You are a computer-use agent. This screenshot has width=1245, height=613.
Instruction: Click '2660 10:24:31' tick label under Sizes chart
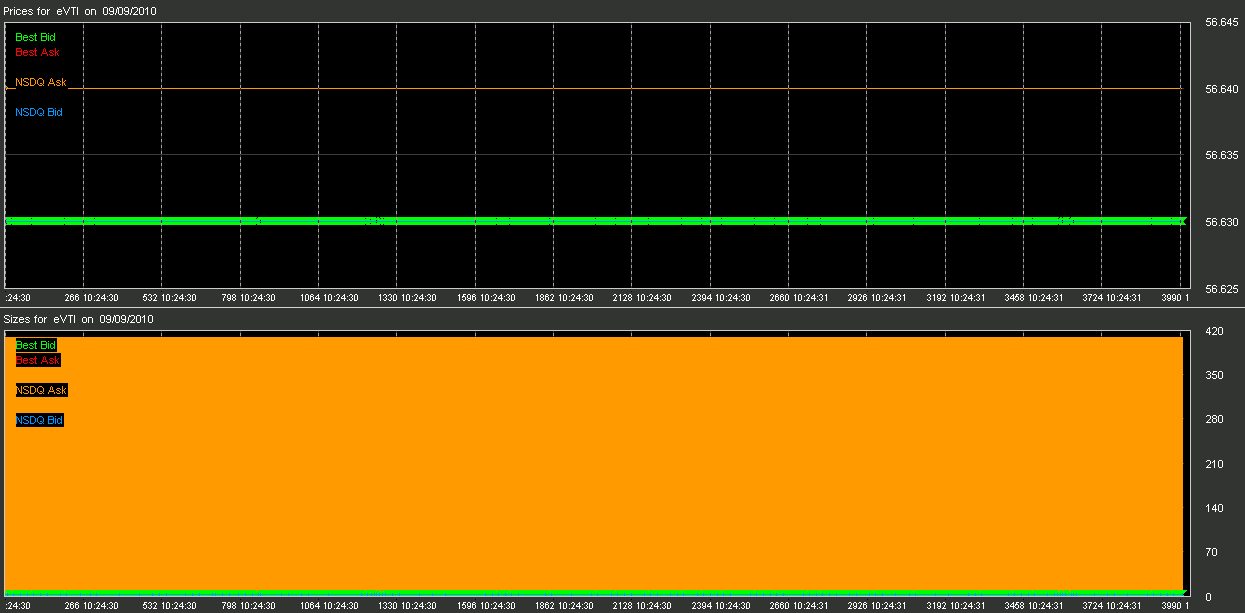798,605
